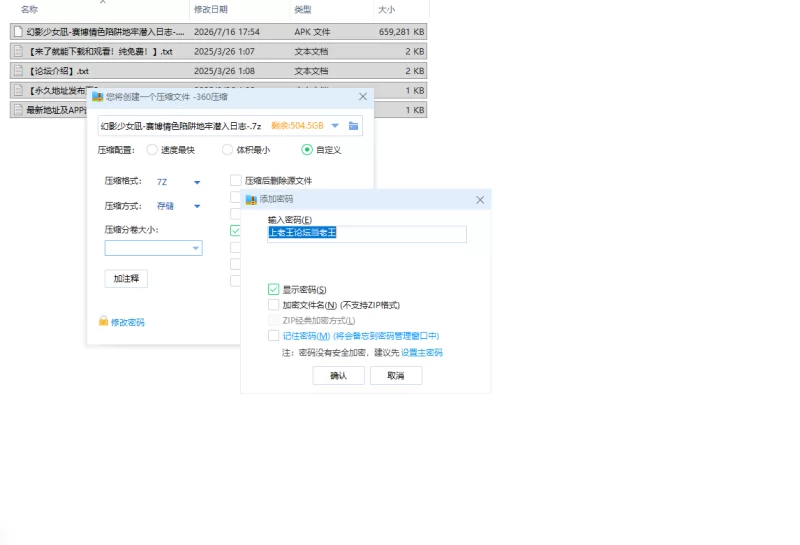
Task: Select the 【来了就能下载和观看！纯免费！】.txt file name
Action: click(x=99, y=52)
